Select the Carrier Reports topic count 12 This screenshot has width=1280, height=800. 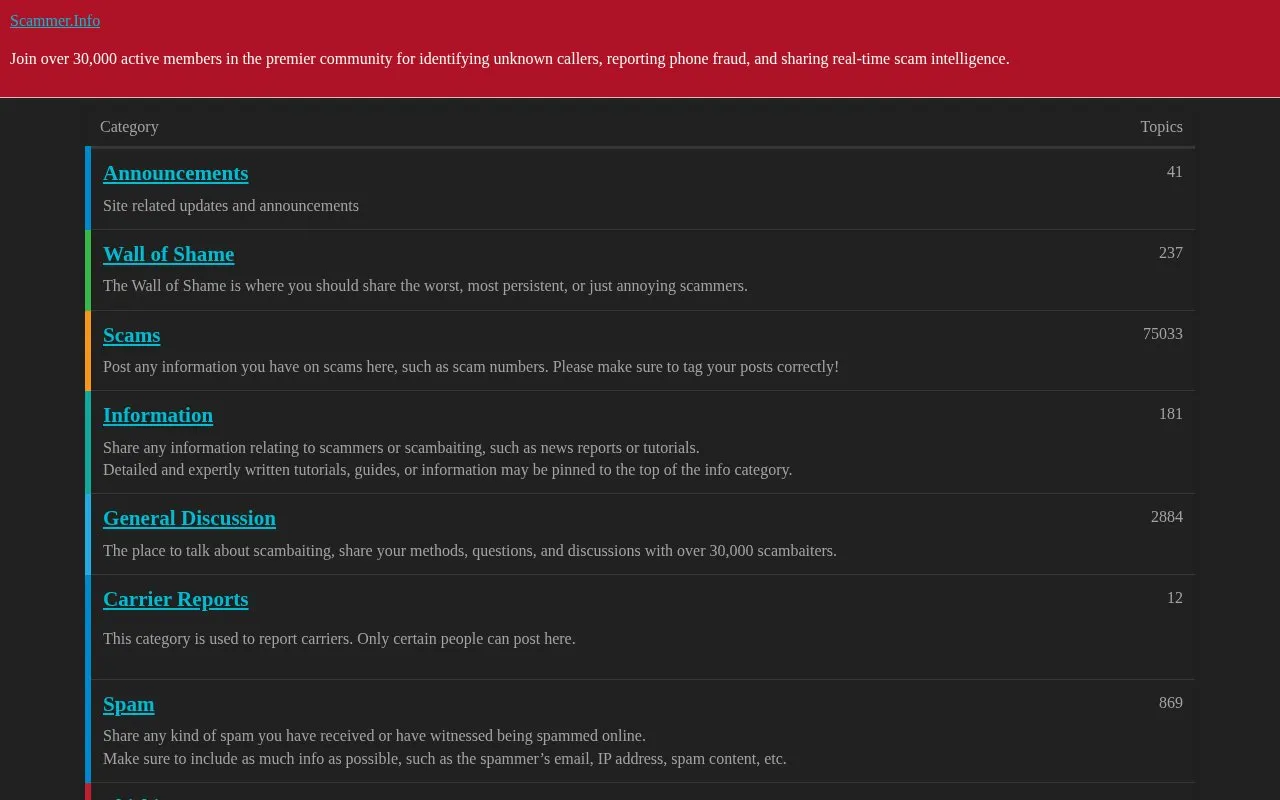[1174, 598]
